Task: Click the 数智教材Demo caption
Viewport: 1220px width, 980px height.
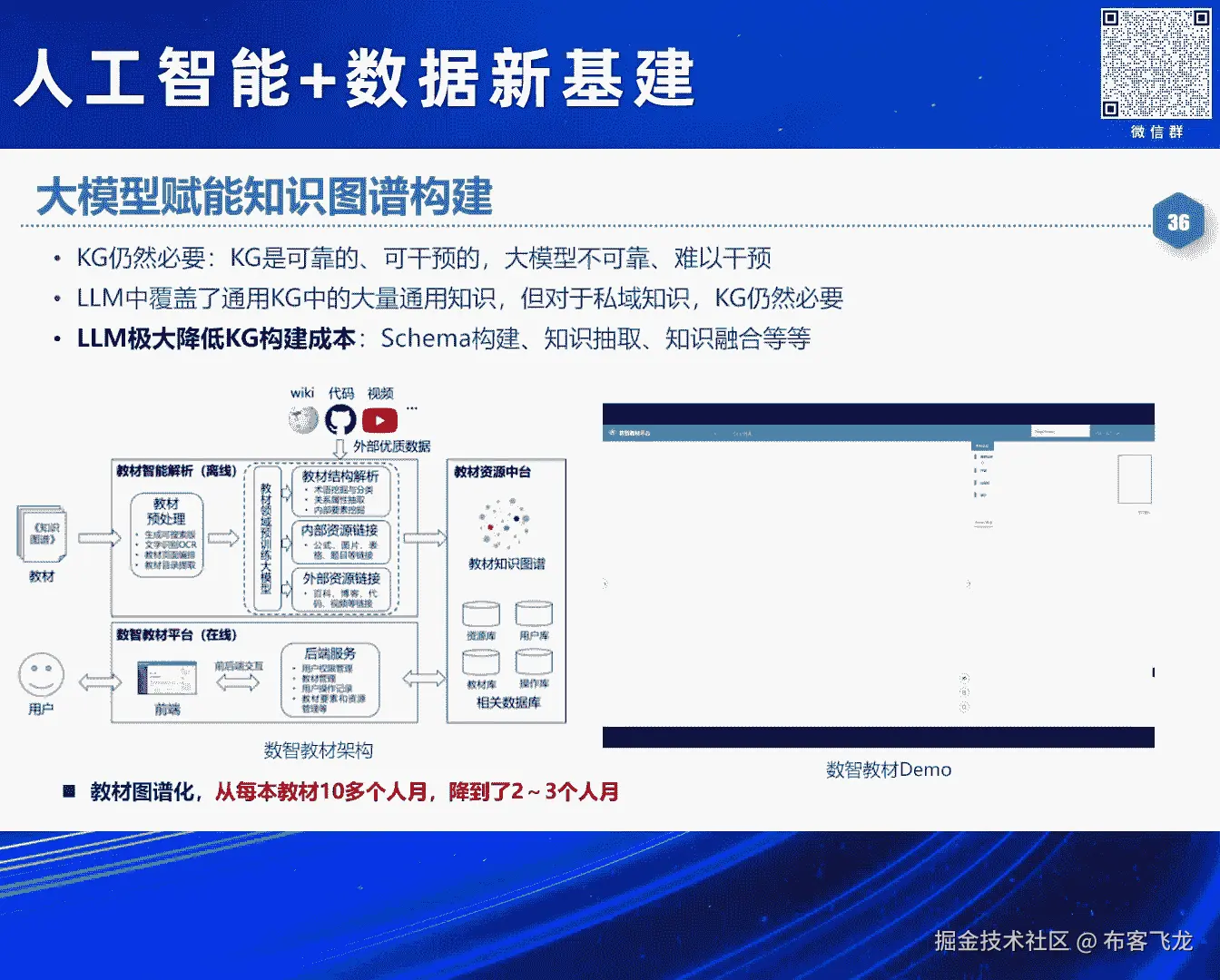Action: point(889,769)
